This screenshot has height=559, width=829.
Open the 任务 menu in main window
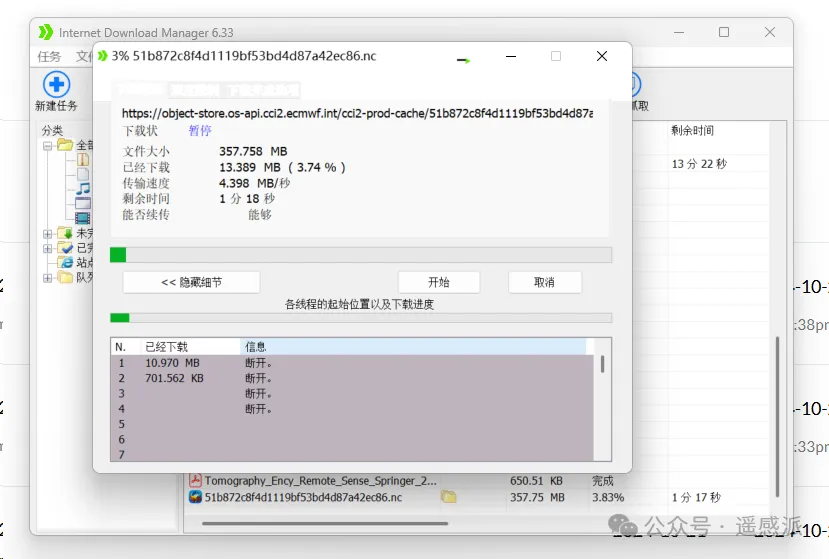(49, 56)
